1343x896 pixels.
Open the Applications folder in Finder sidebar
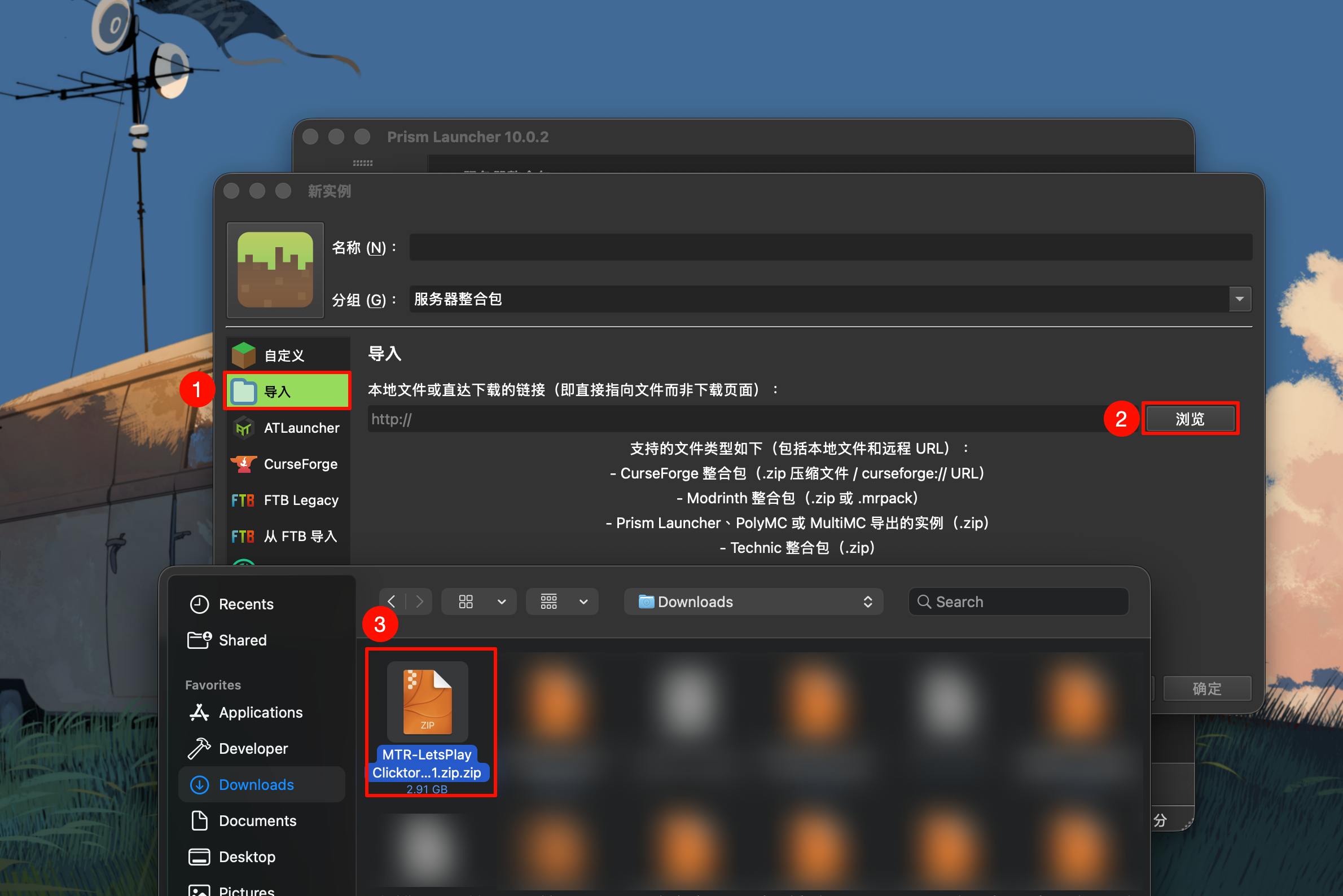point(260,713)
